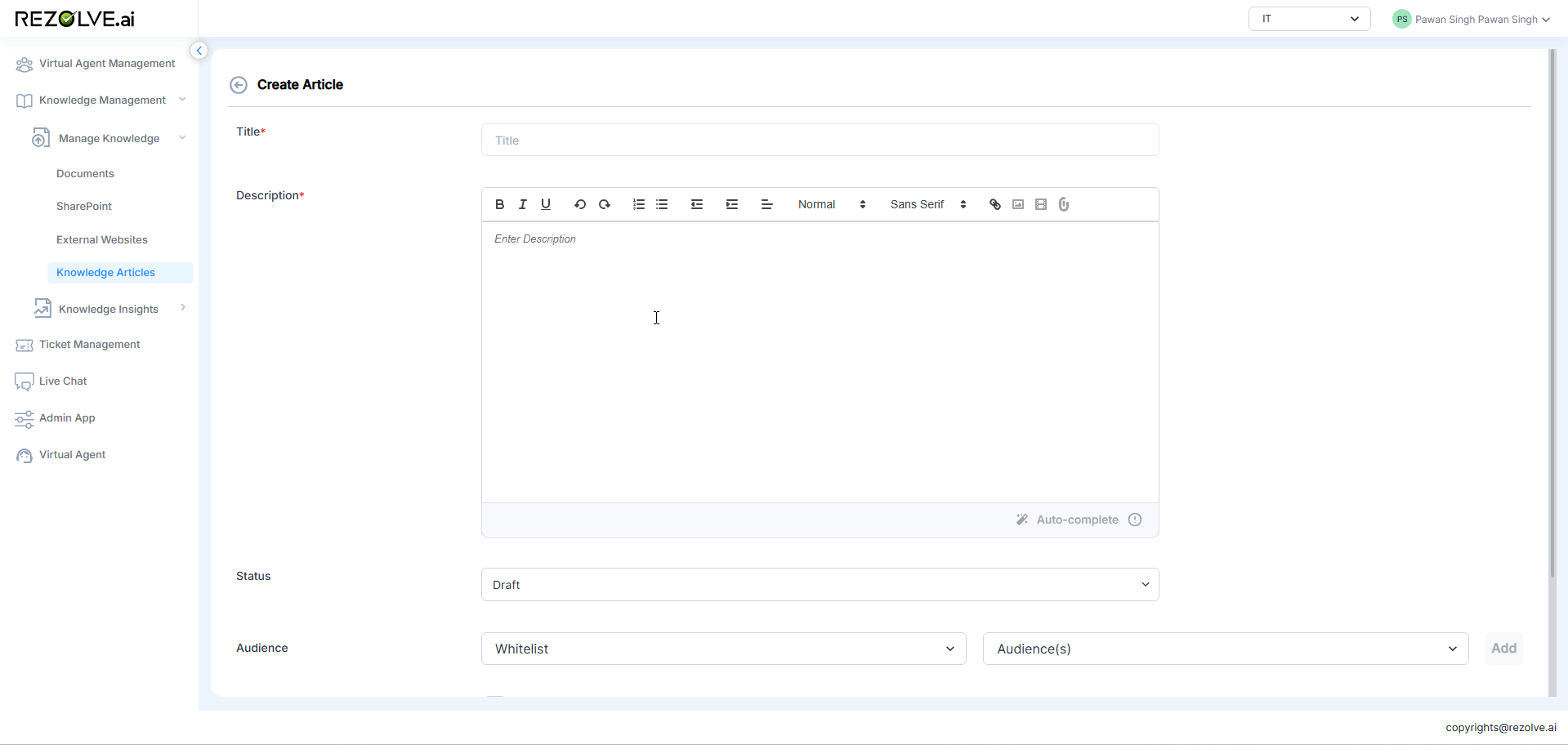Click the PS user avatar

pyautogui.click(x=1402, y=19)
